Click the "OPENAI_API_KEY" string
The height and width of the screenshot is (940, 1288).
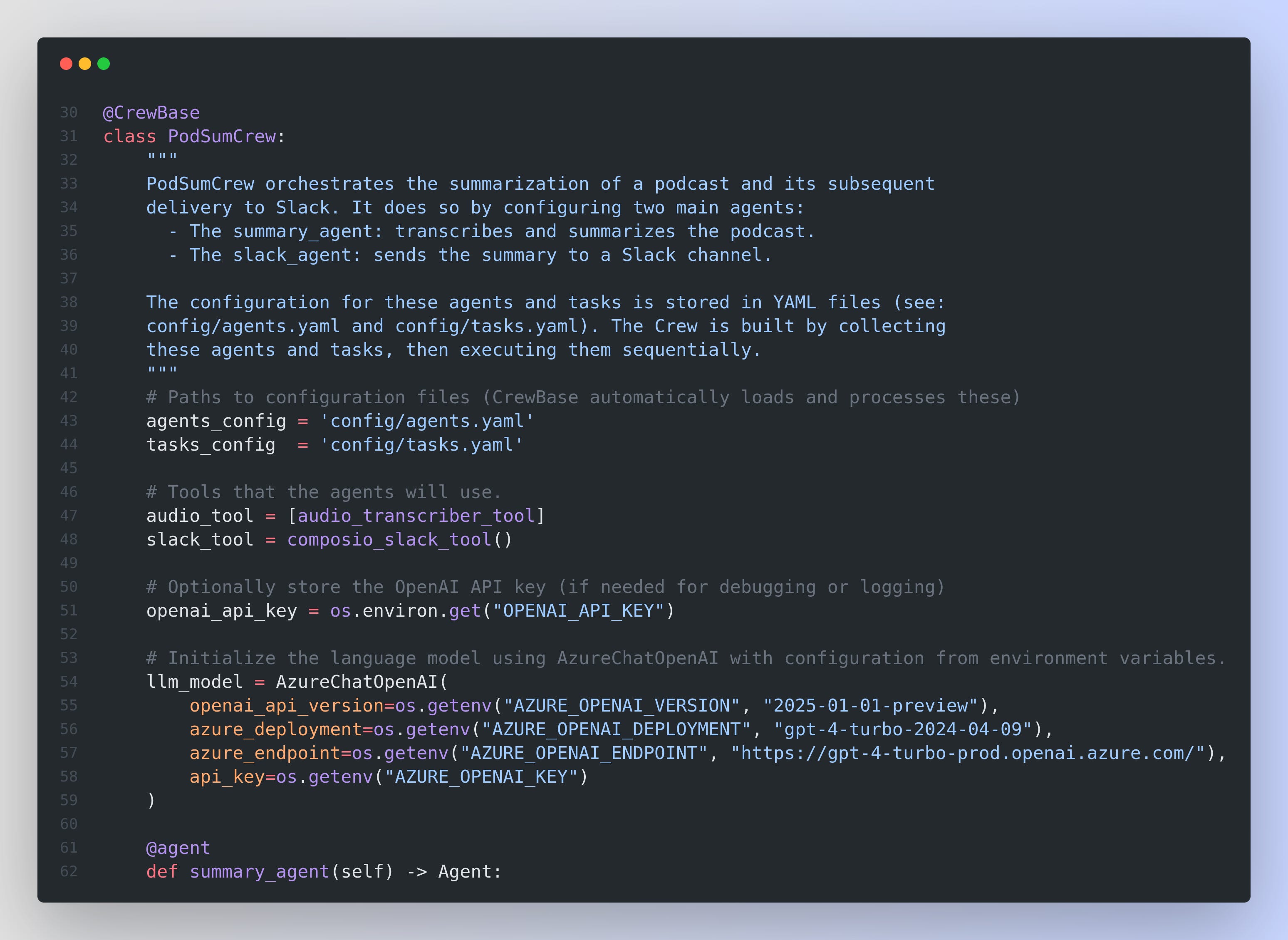(578, 610)
